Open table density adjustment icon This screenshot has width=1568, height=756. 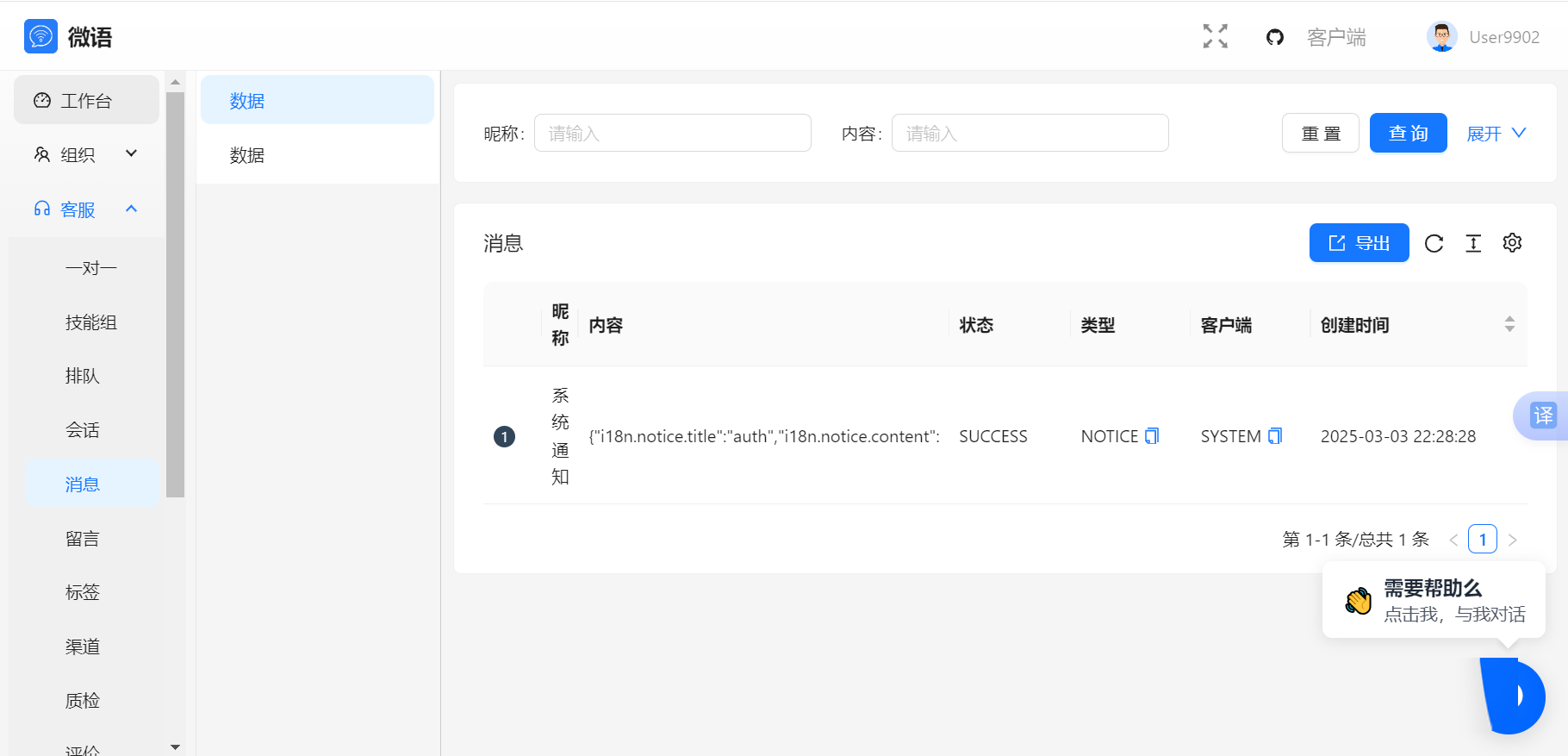(x=1473, y=244)
